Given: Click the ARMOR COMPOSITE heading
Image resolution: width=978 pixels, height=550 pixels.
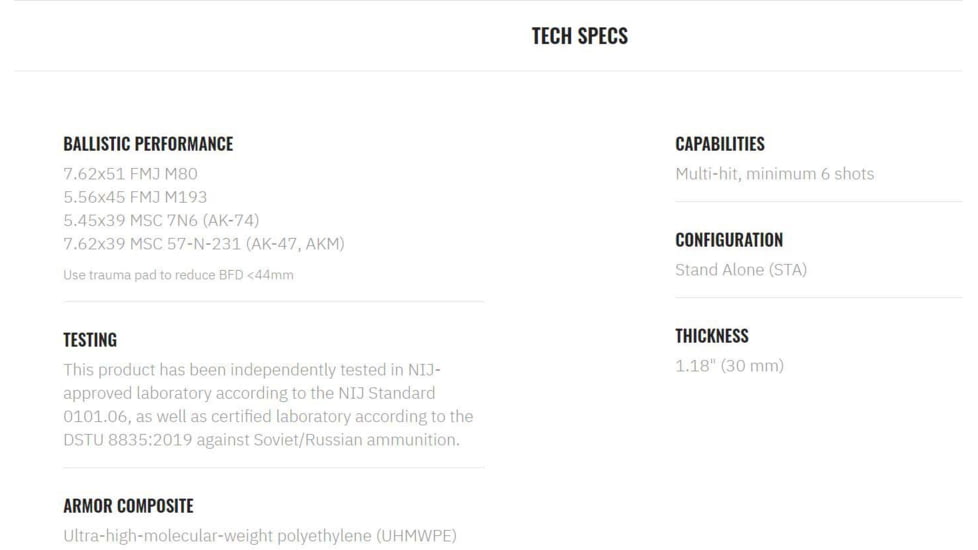Looking at the screenshot, I should tap(128, 506).
